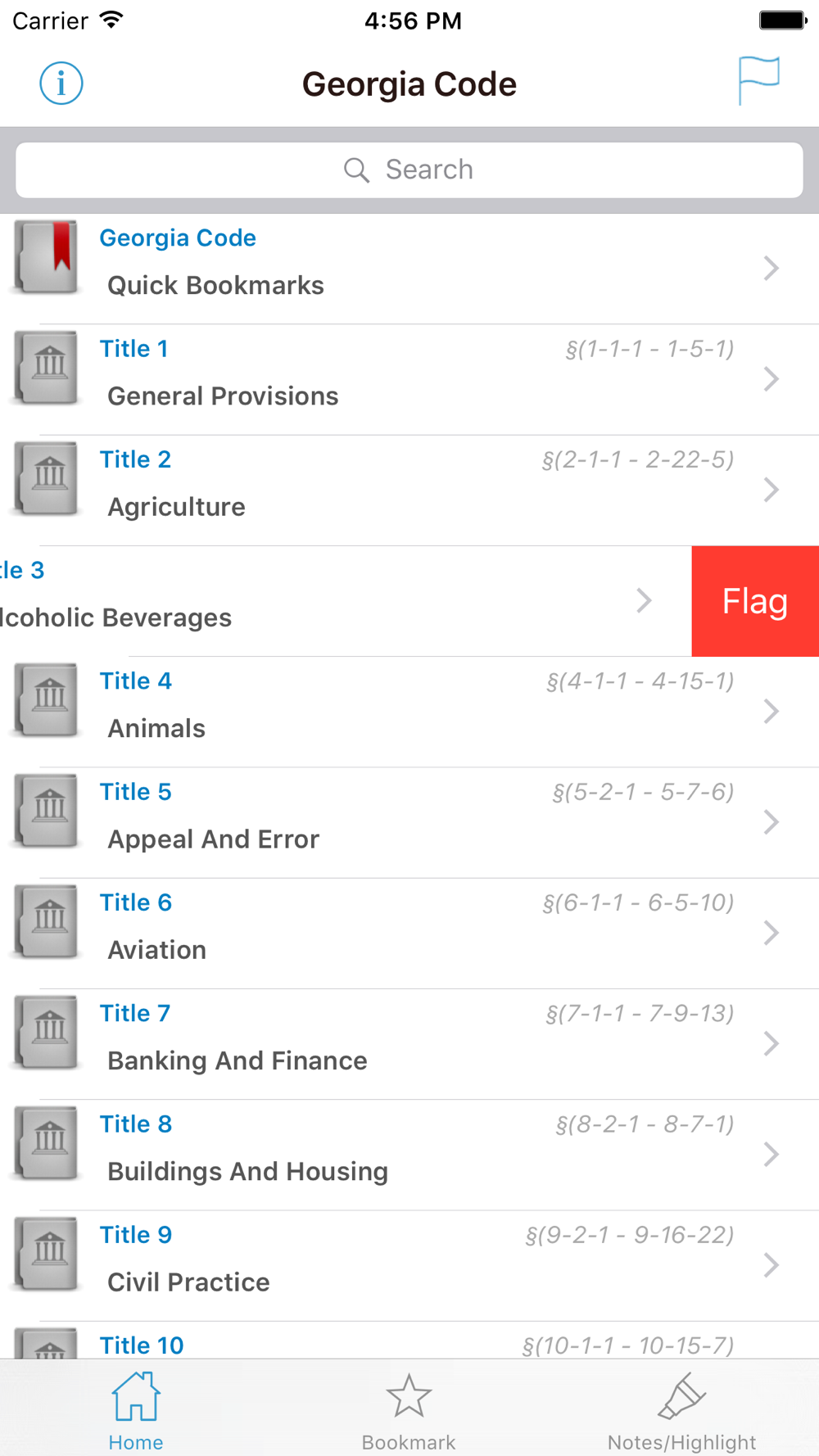The height and width of the screenshot is (1456, 819).
Task: Tap the Title 6 Aviation book icon
Action: coord(48,921)
